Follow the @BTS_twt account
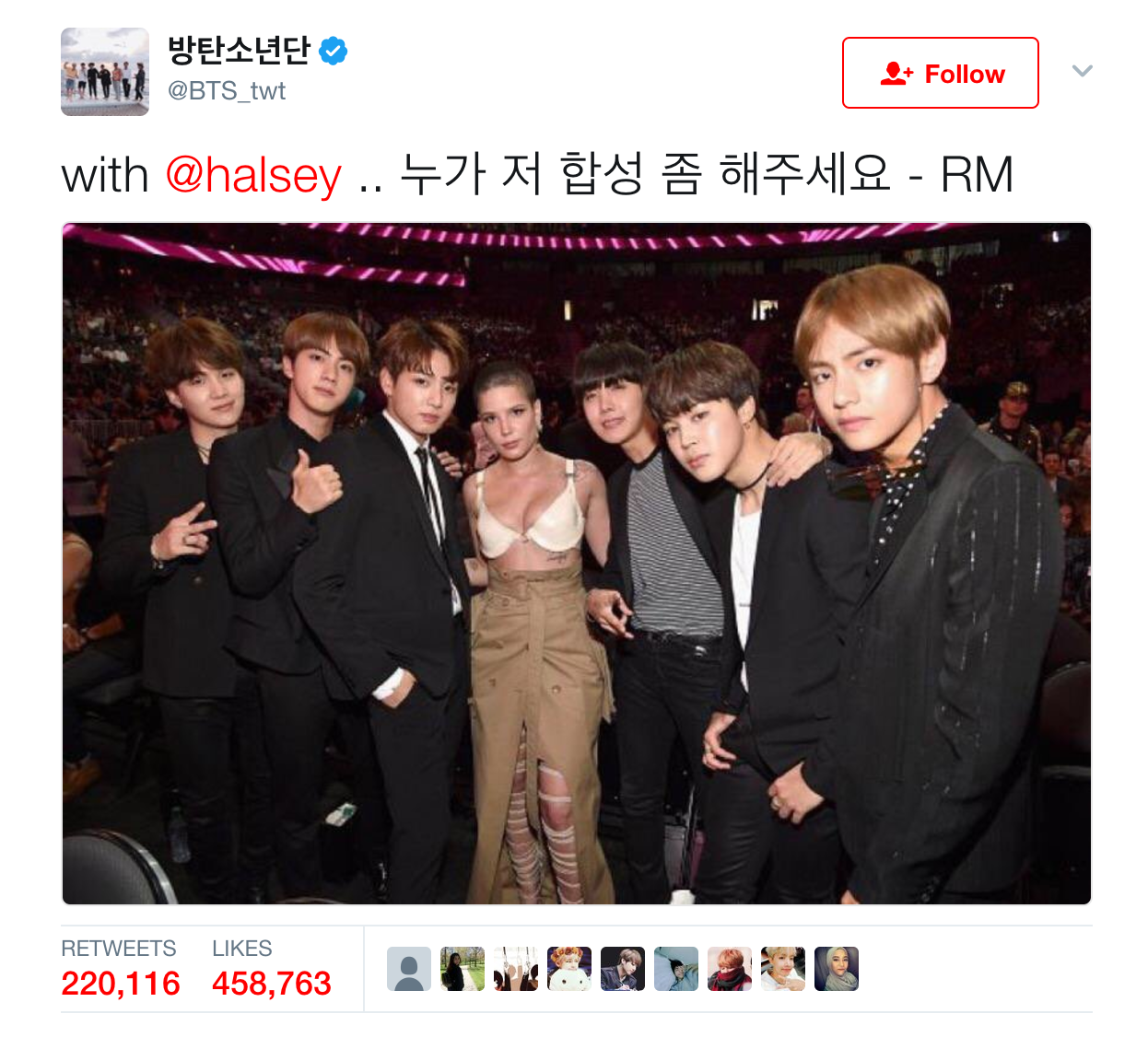 coord(941,73)
